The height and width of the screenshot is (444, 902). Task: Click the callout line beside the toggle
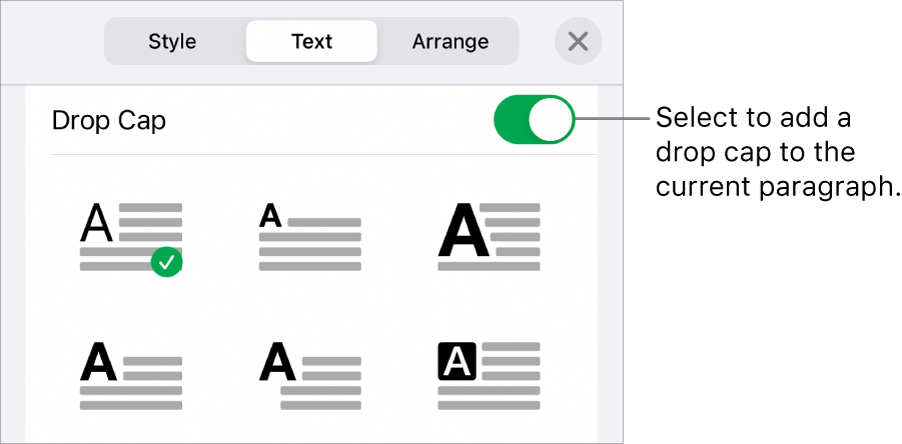(613, 120)
